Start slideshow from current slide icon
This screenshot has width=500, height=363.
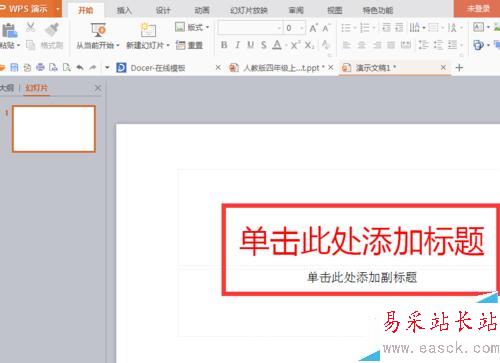coord(98,30)
